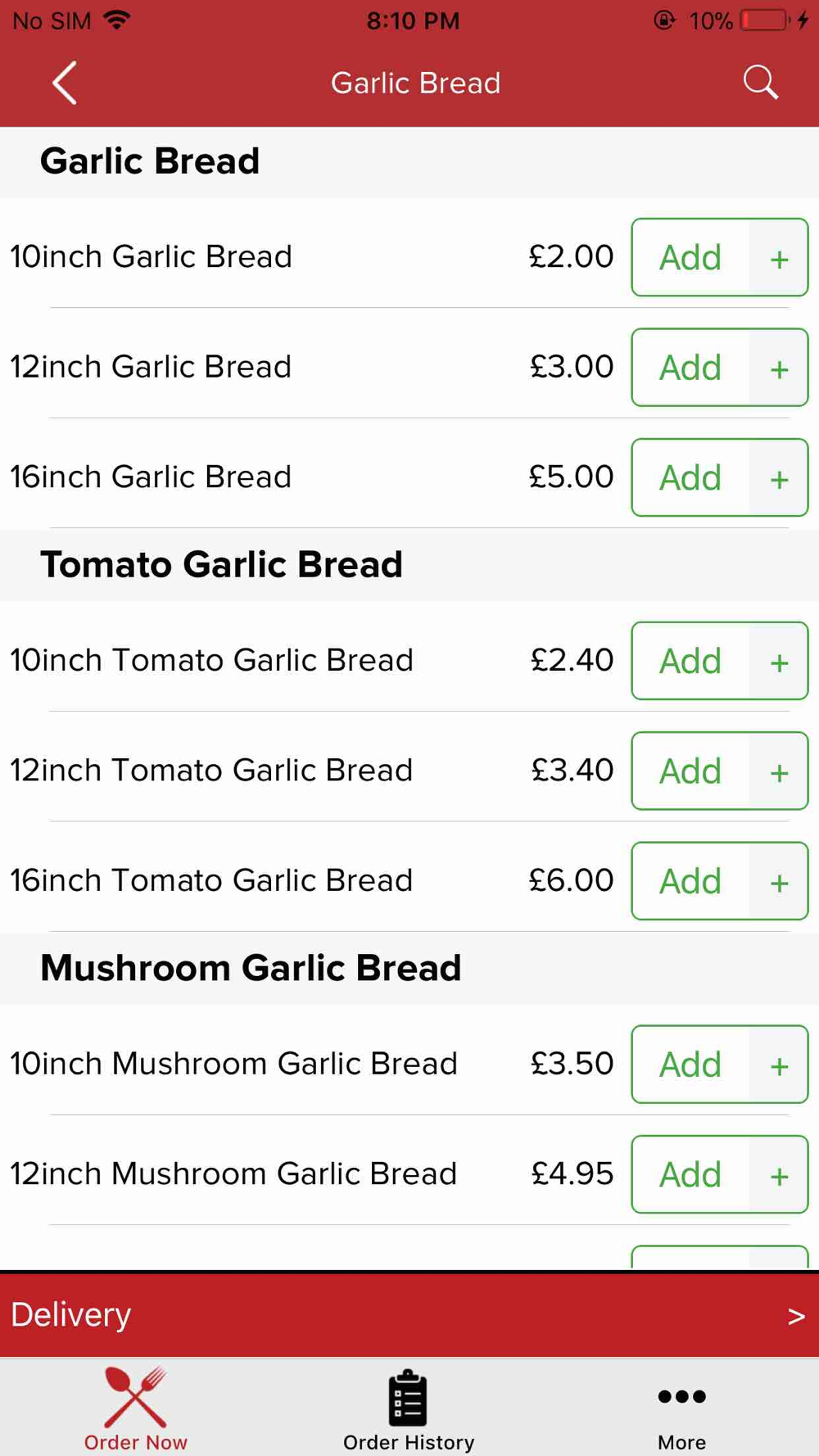Open Order History clipboard icon

pos(408,1397)
